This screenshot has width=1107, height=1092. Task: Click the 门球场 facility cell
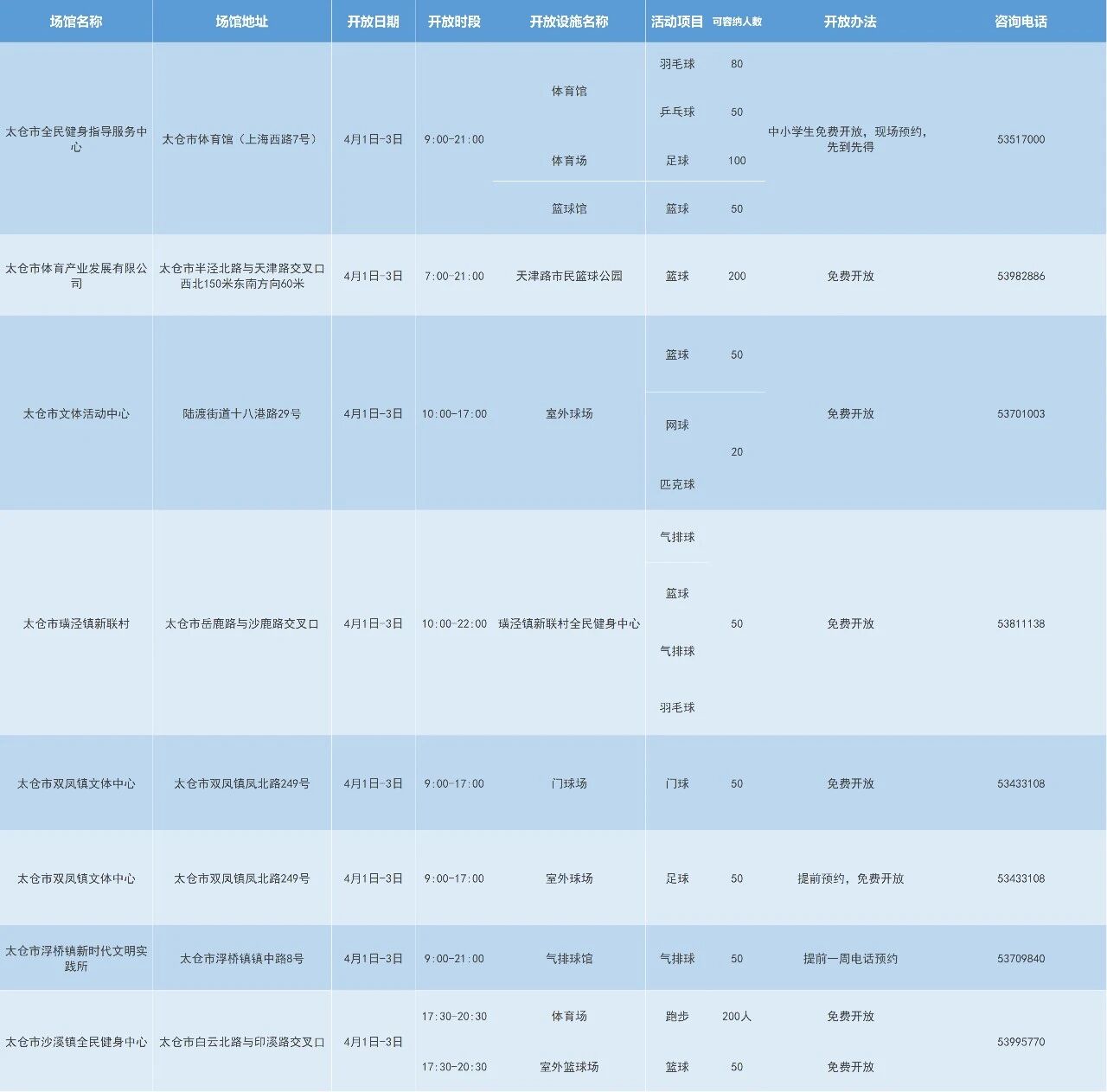569,783
